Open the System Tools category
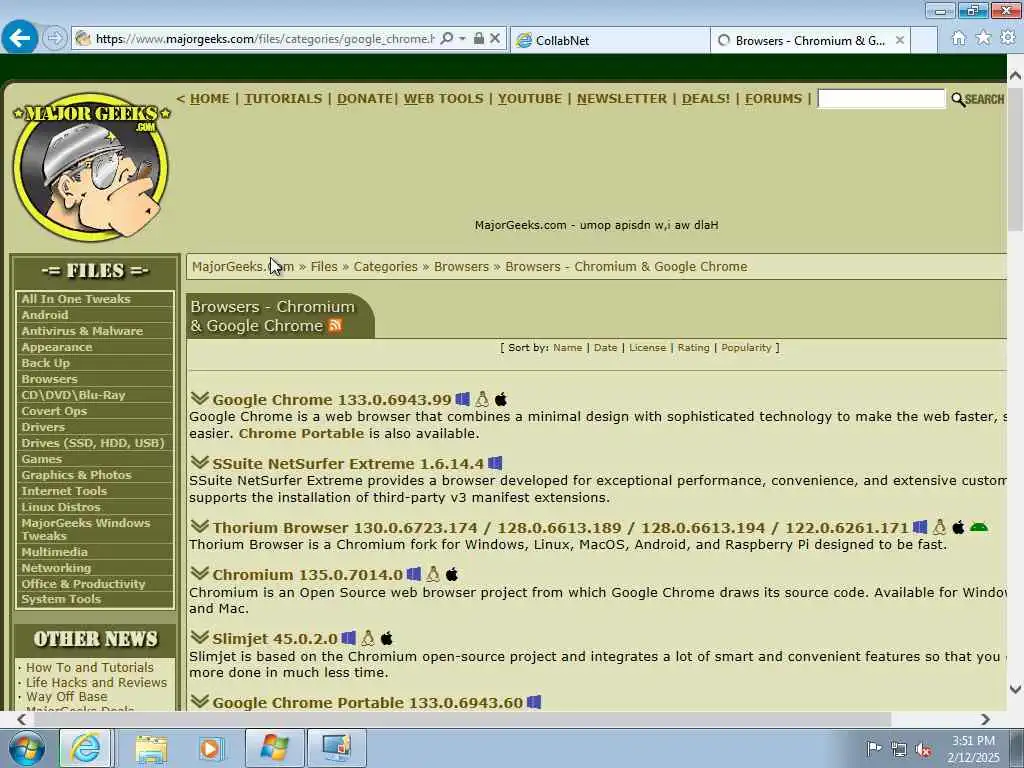1024x768 pixels. 61,599
